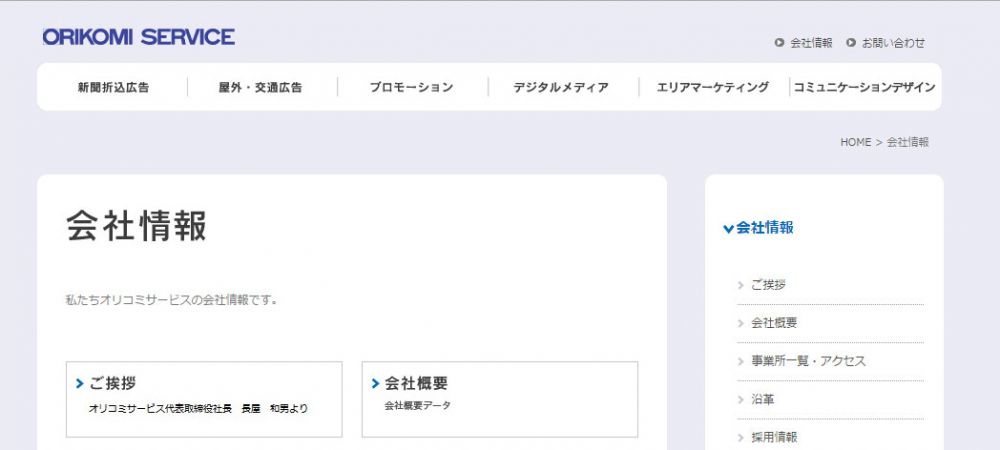
Task: Open デジタルメディア navigation menu
Action: tap(561, 87)
